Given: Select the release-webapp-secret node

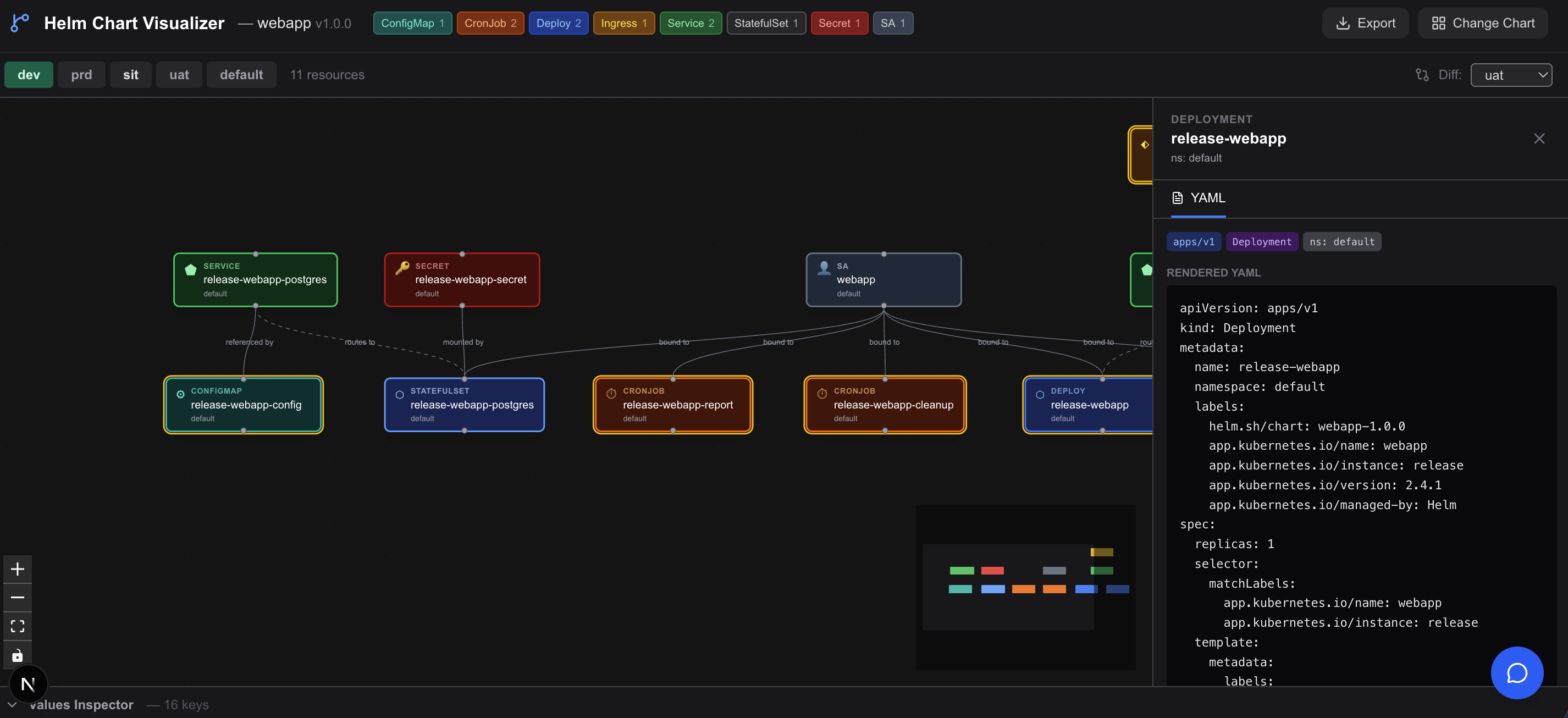Looking at the screenshot, I should [462, 280].
